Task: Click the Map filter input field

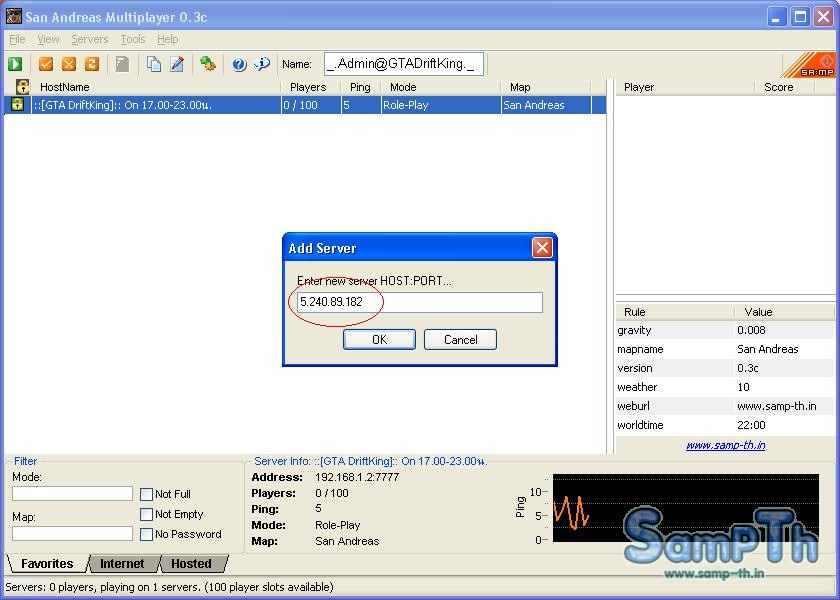Action: pyautogui.click(x=72, y=534)
